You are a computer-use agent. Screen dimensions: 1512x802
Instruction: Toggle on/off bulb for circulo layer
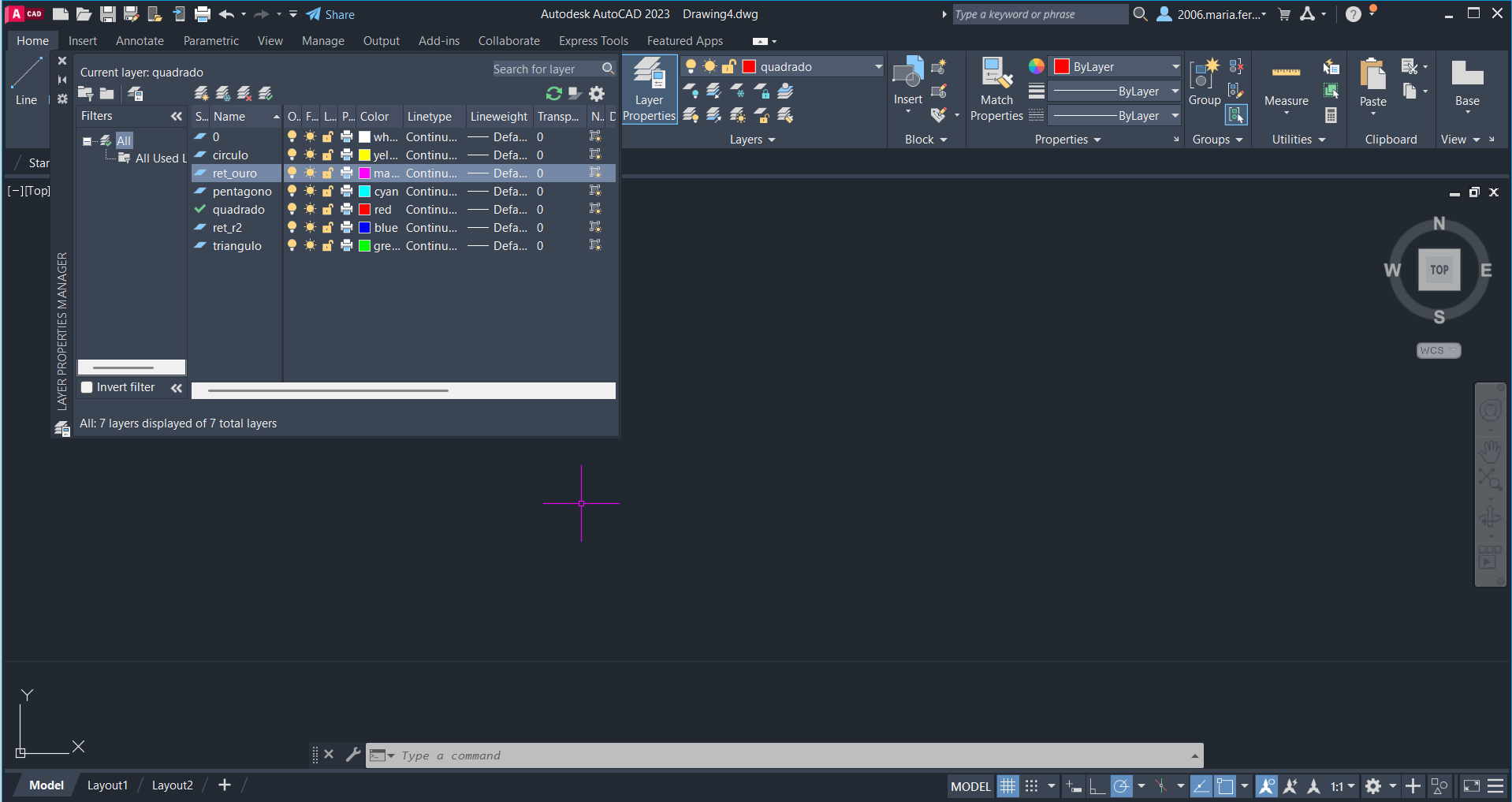click(292, 155)
